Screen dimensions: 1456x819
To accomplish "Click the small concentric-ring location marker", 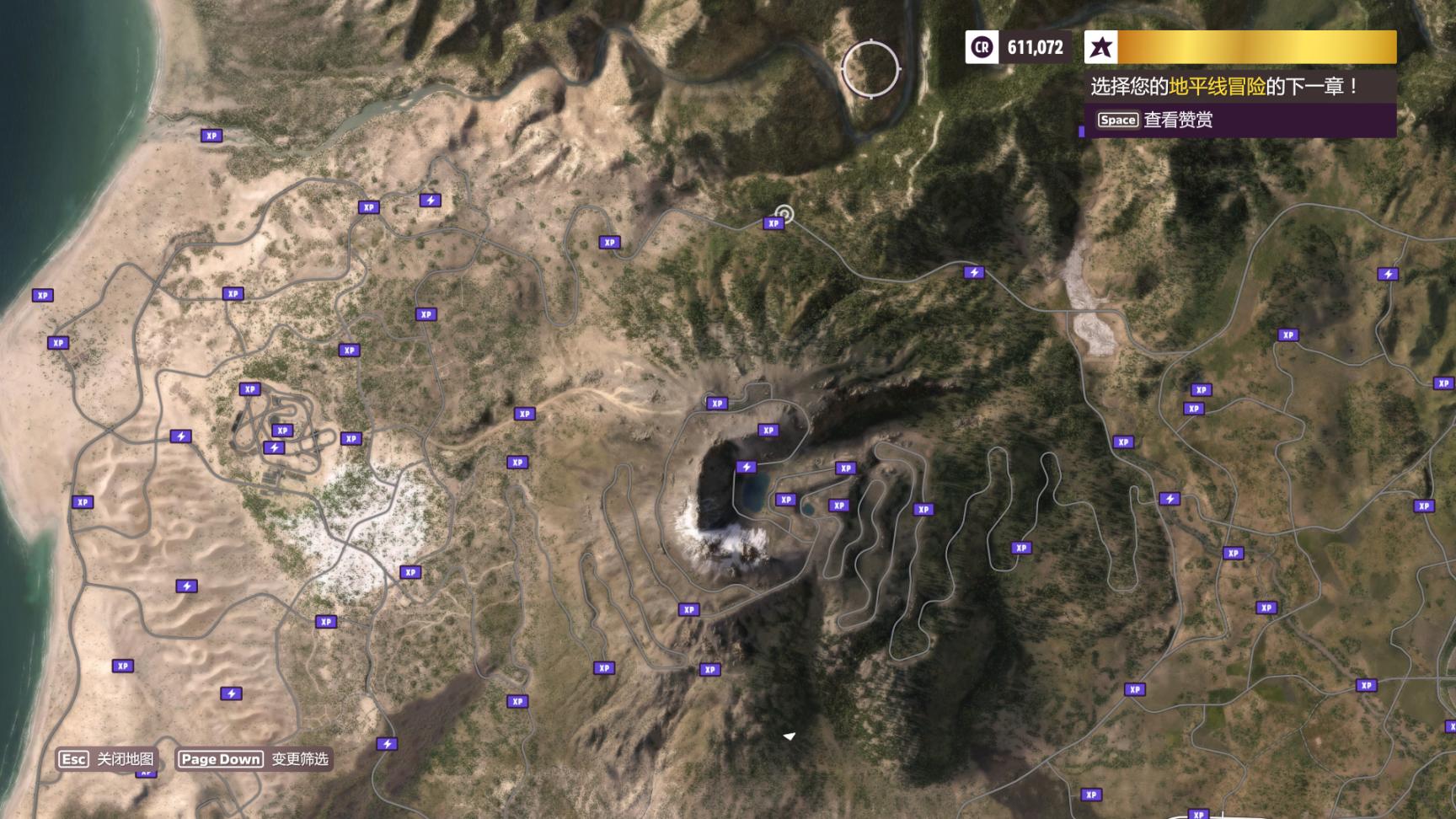I will tap(784, 214).
